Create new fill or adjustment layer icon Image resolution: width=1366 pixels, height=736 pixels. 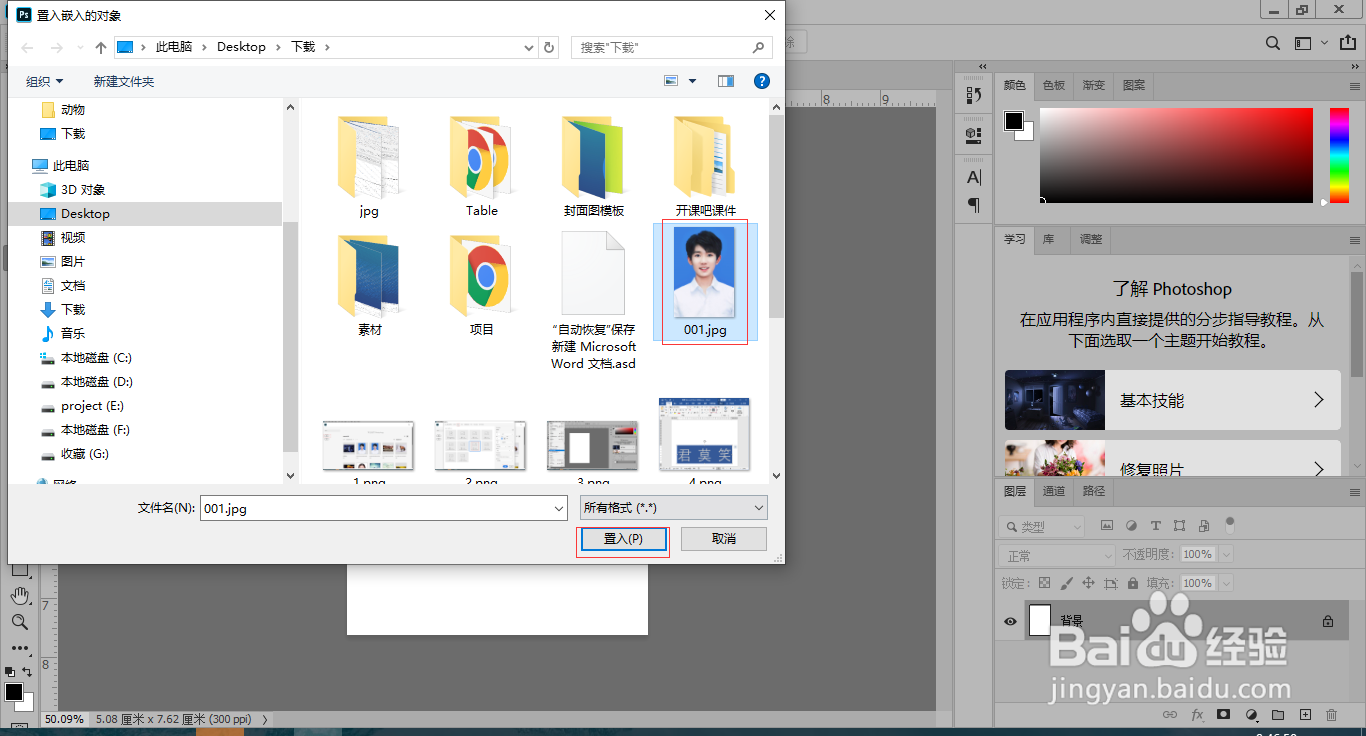click(1251, 715)
